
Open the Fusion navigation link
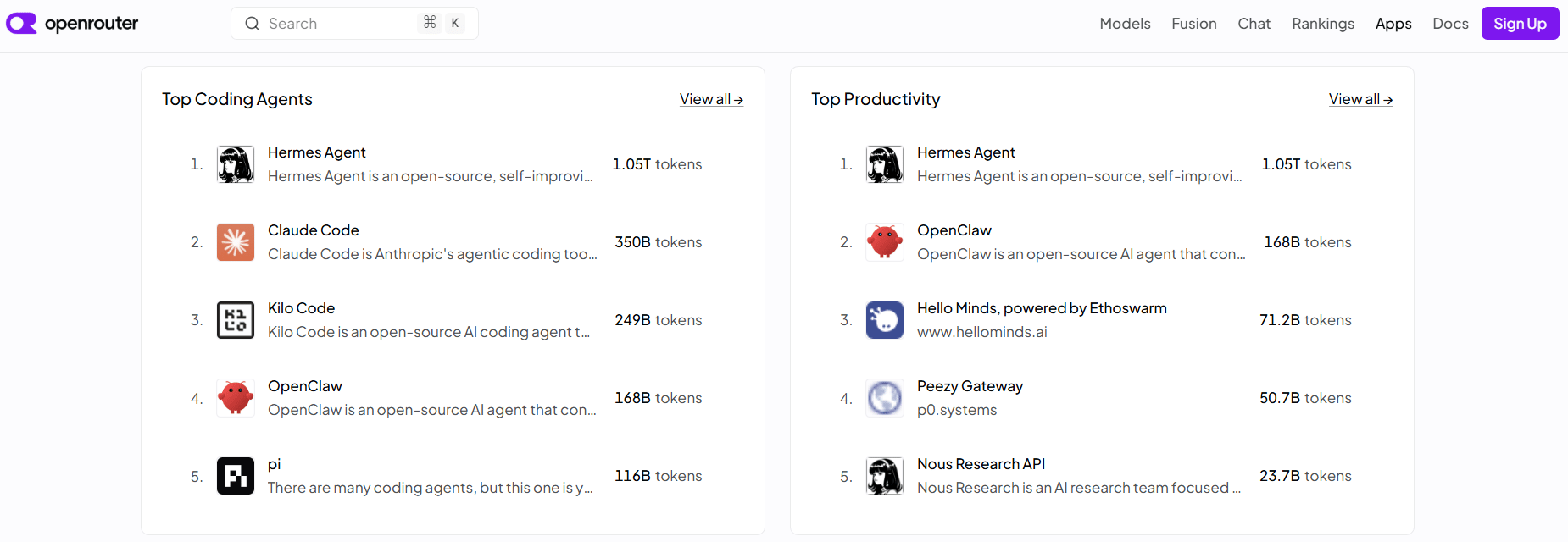[x=1194, y=24]
